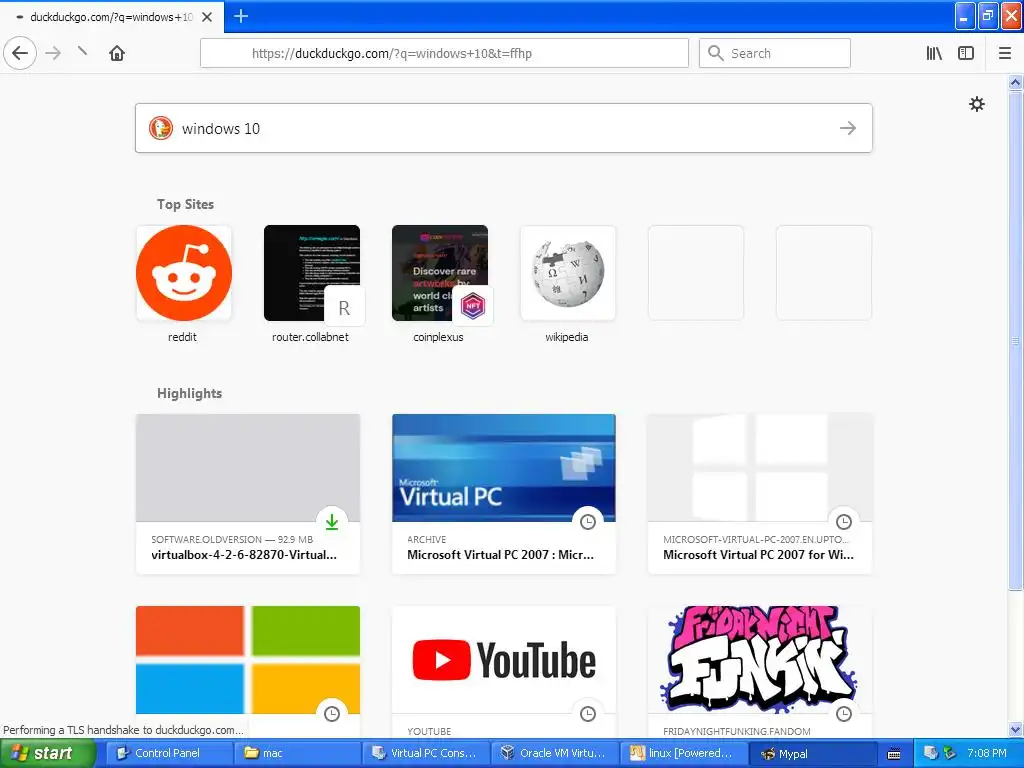
Task: Submit search with the arrow icon
Action: click(848, 128)
